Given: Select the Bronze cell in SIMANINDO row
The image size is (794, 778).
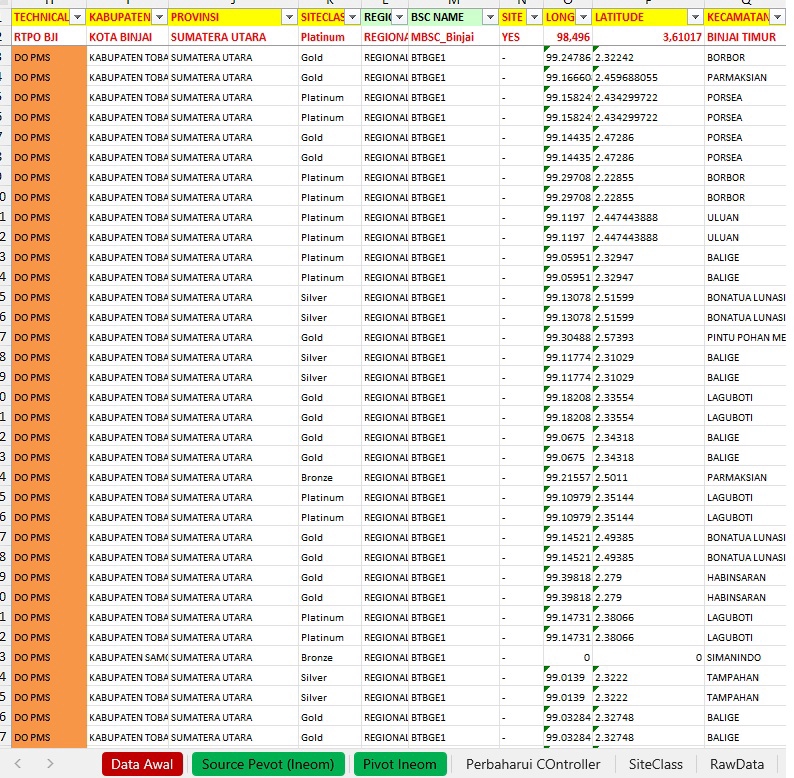Looking at the screenshot, I should coord(330,657).
